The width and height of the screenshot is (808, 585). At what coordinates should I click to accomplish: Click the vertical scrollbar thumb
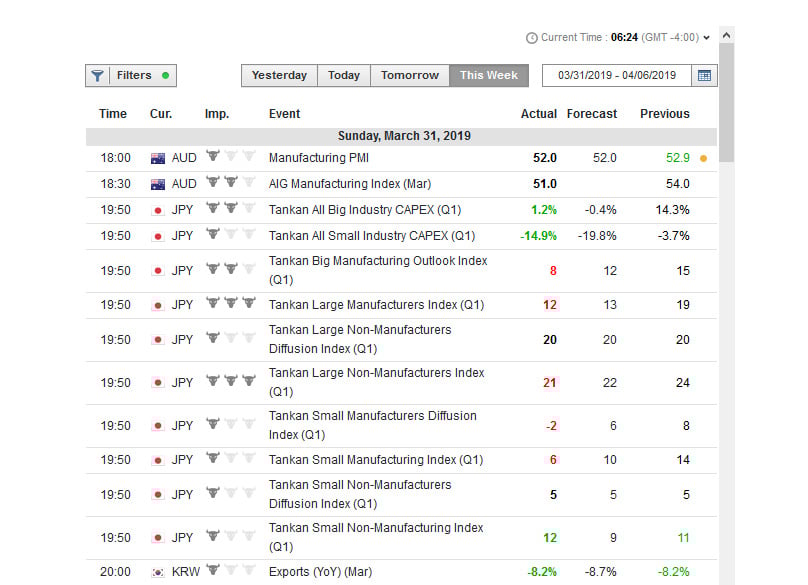[x=727, y=103]
